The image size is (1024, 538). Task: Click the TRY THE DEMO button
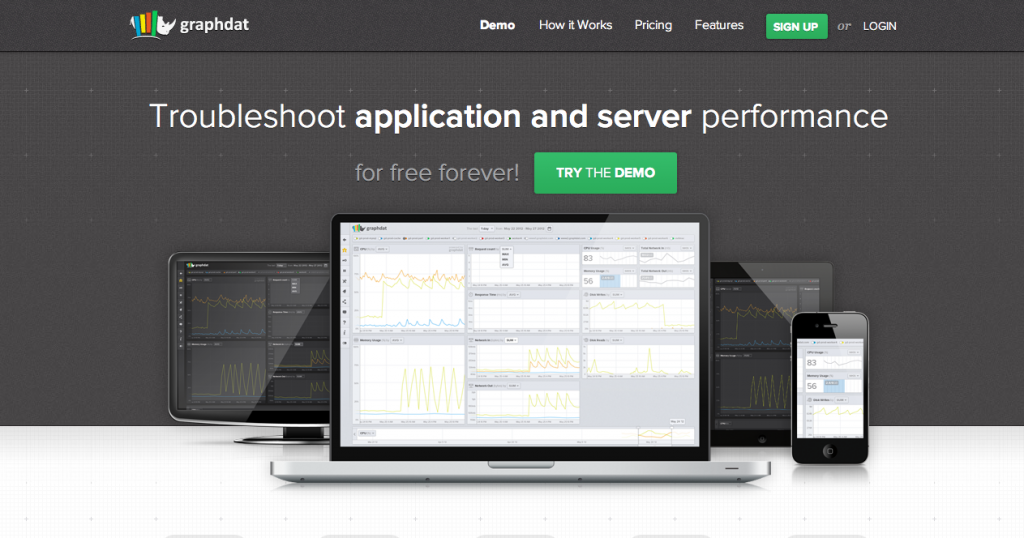(x=605, y=173)
